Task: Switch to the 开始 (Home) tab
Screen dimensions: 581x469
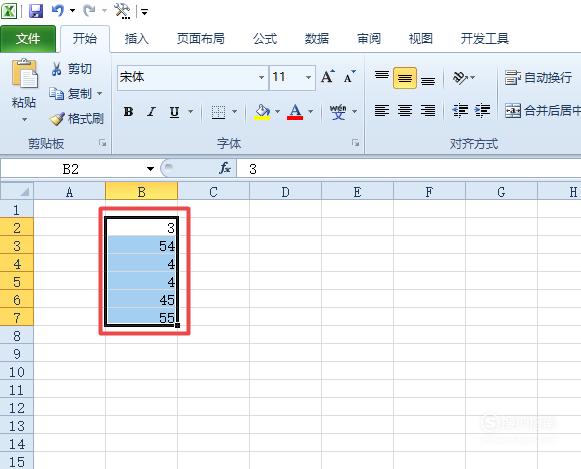Action: point(84,39)
